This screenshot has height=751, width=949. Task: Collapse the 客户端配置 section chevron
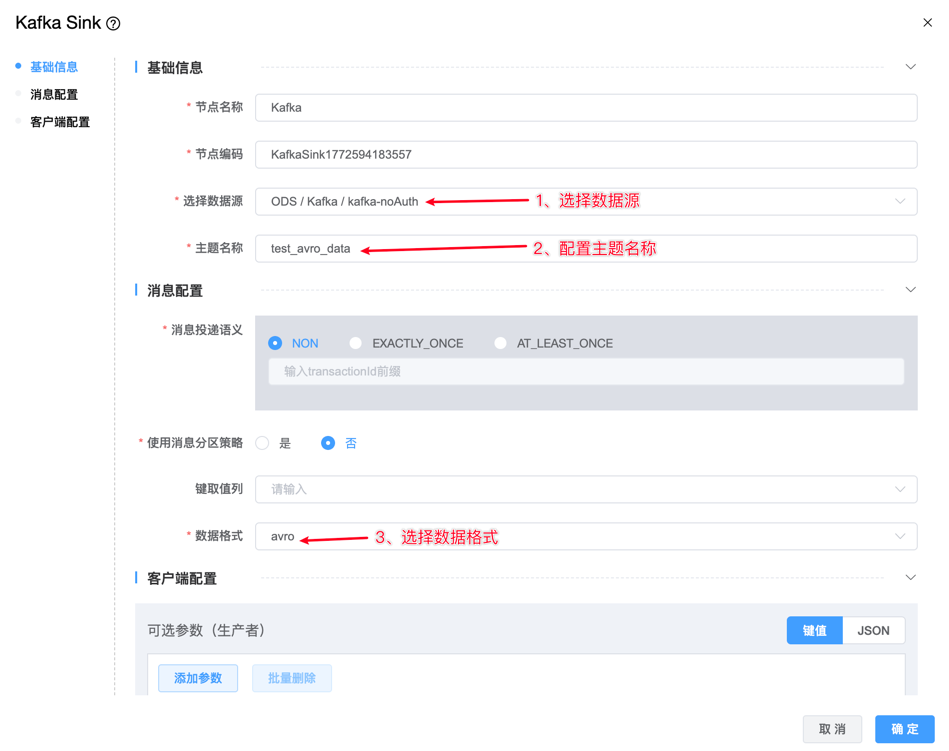coord(910,578)
